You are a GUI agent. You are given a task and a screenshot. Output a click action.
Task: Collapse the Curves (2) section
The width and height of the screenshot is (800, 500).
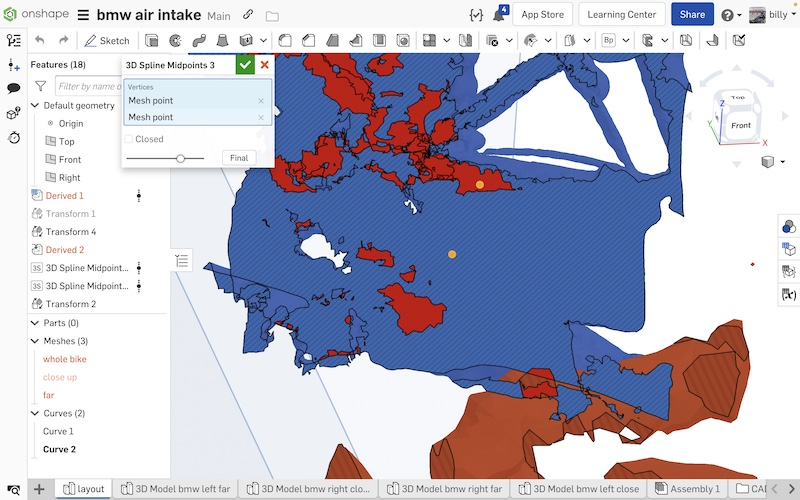tap(35, 413)
